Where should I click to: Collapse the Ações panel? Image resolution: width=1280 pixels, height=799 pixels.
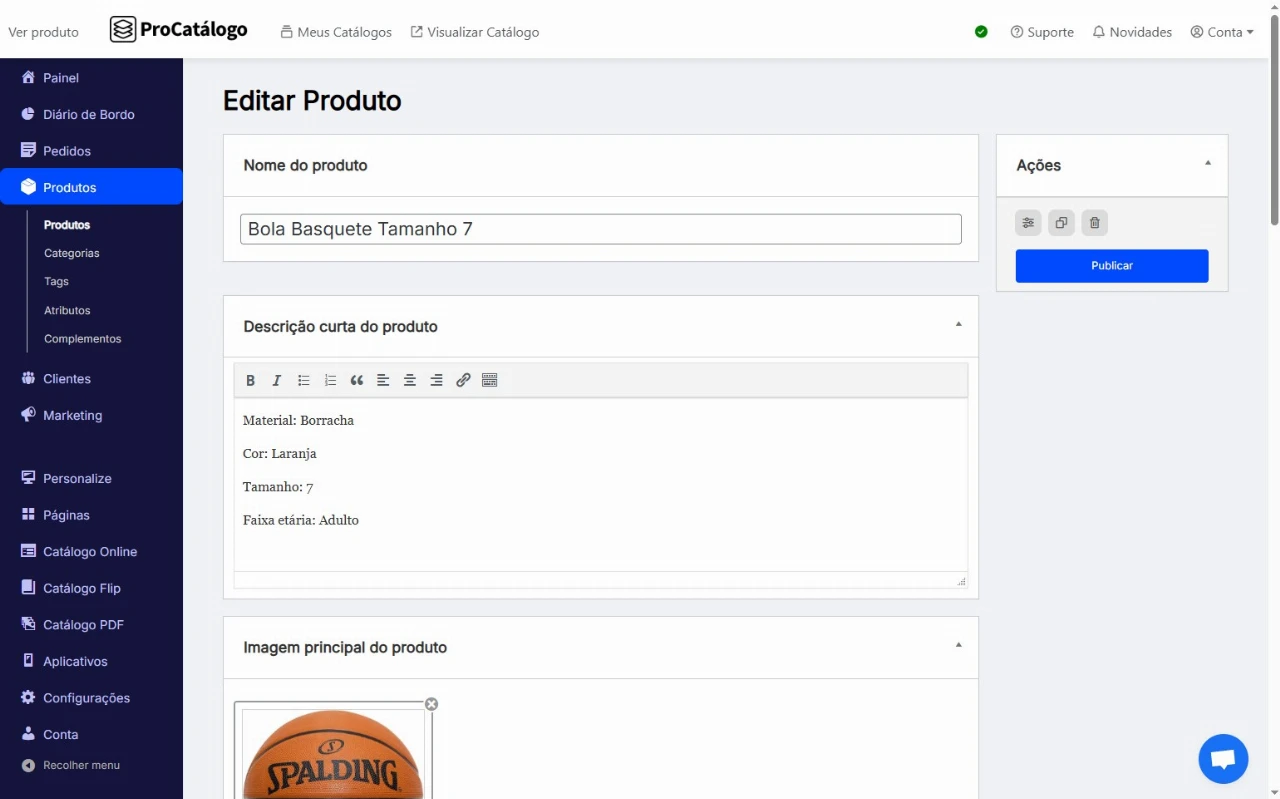[1207, 163]
